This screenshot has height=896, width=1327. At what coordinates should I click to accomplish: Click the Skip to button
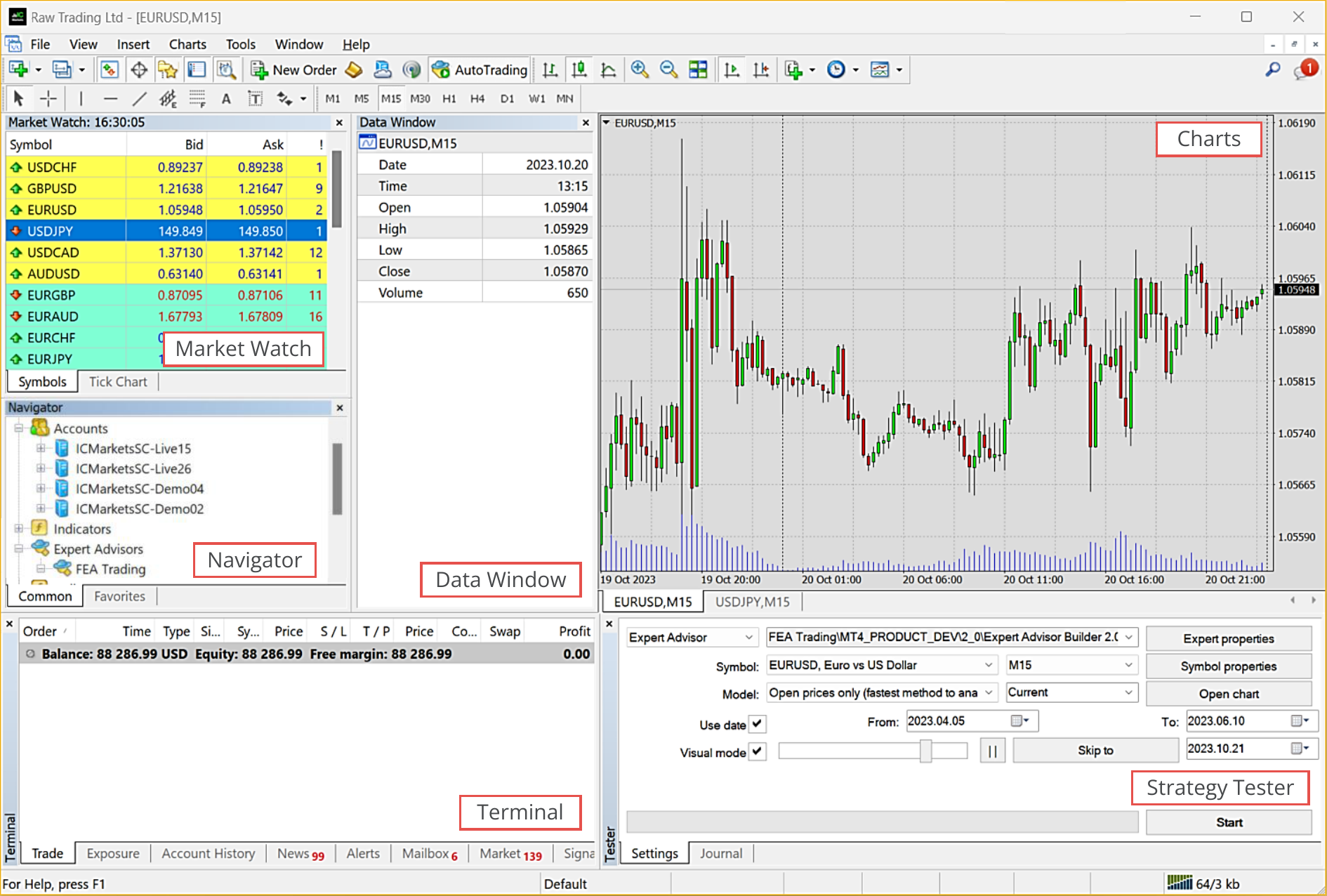click(1095, 750)
